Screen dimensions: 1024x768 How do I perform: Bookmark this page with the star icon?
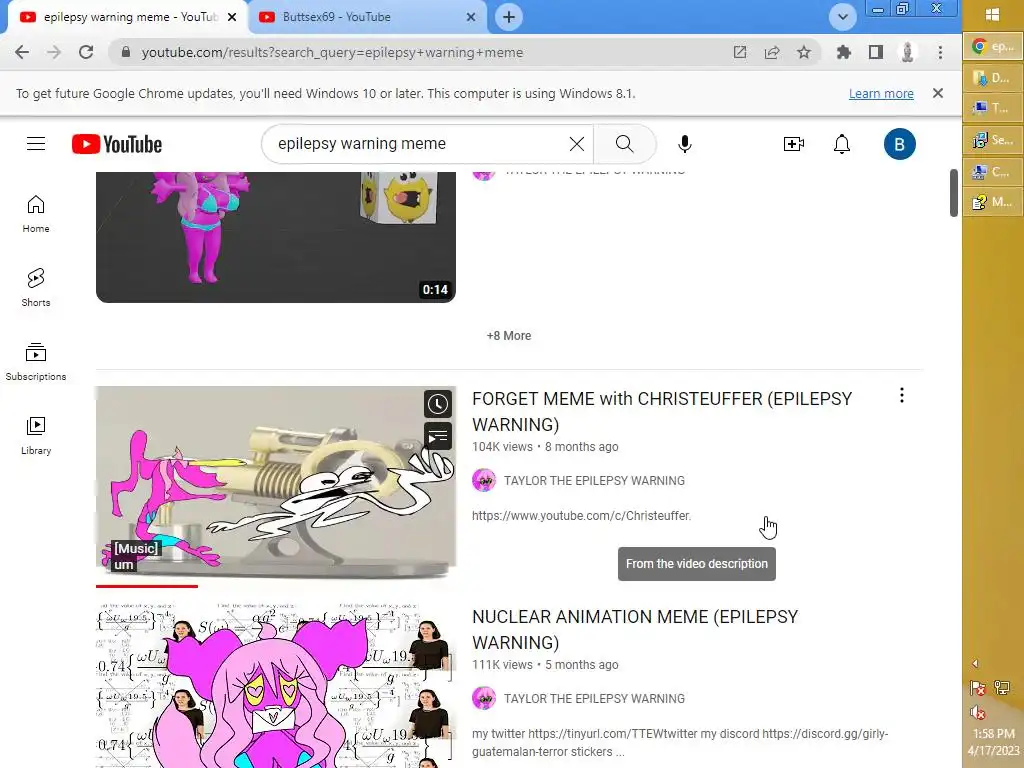[804, 52]
